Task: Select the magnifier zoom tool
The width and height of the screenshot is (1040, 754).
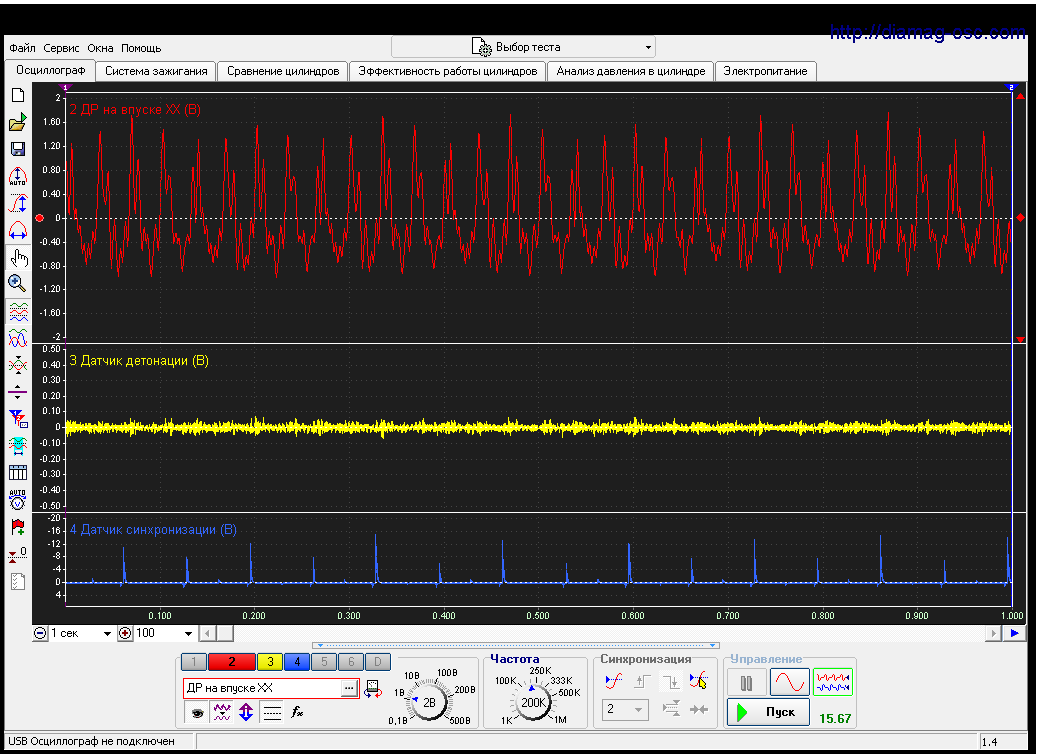Action: pyautogui.click(x=18, y=284)
